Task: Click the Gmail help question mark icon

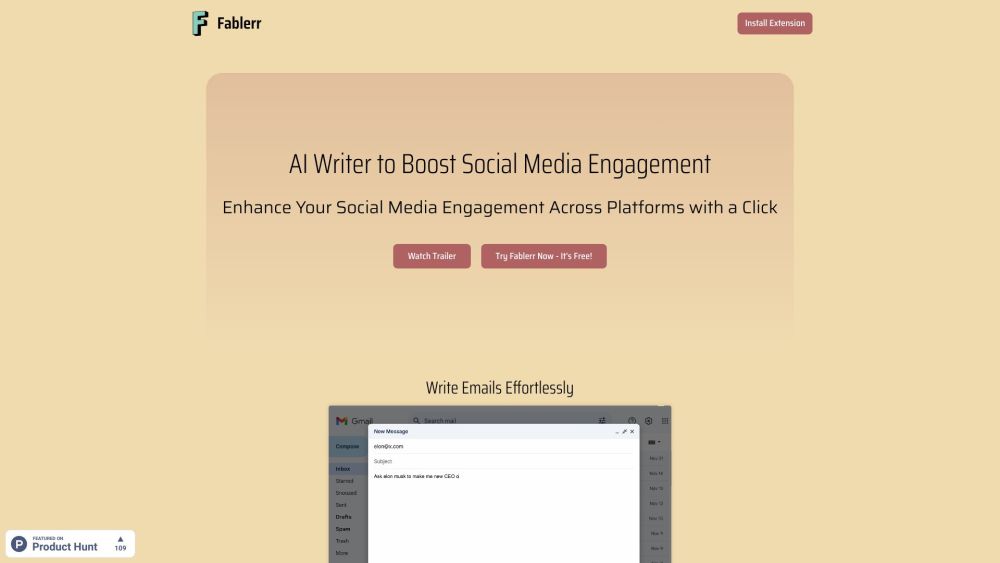Action: pos(632,421)
